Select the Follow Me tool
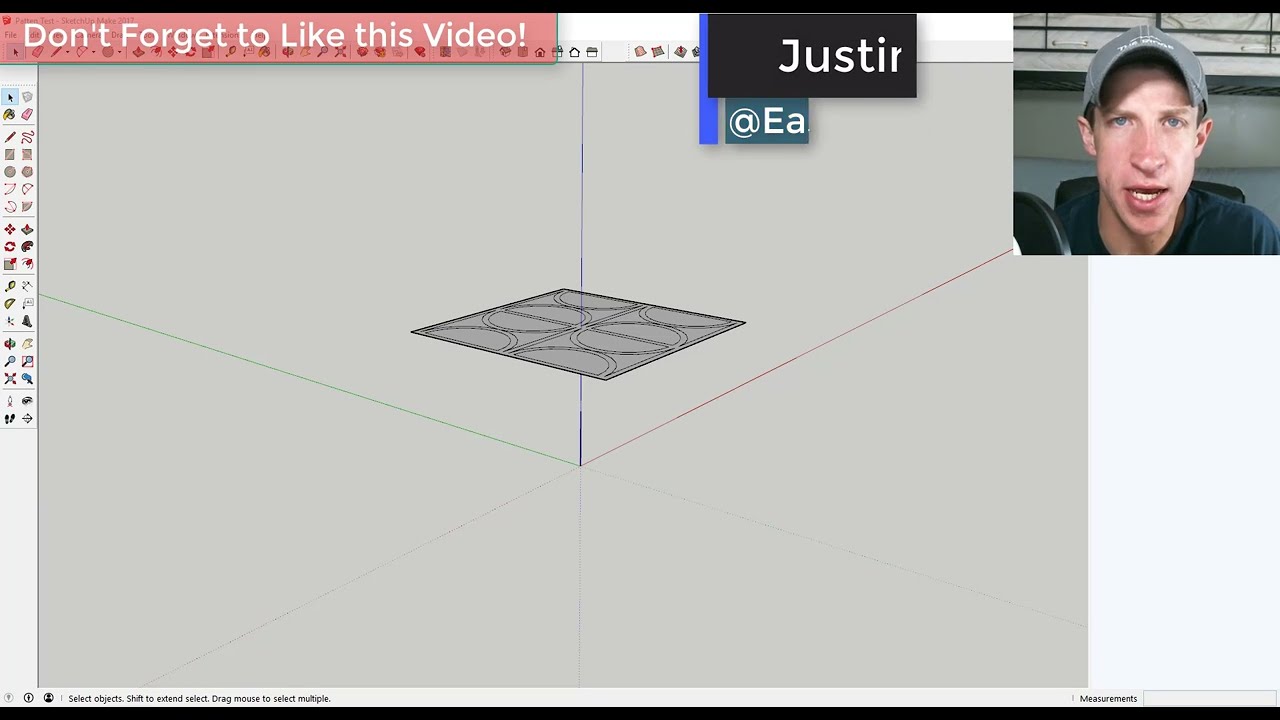Screen dimensions: 1280x720 point(27,246)
